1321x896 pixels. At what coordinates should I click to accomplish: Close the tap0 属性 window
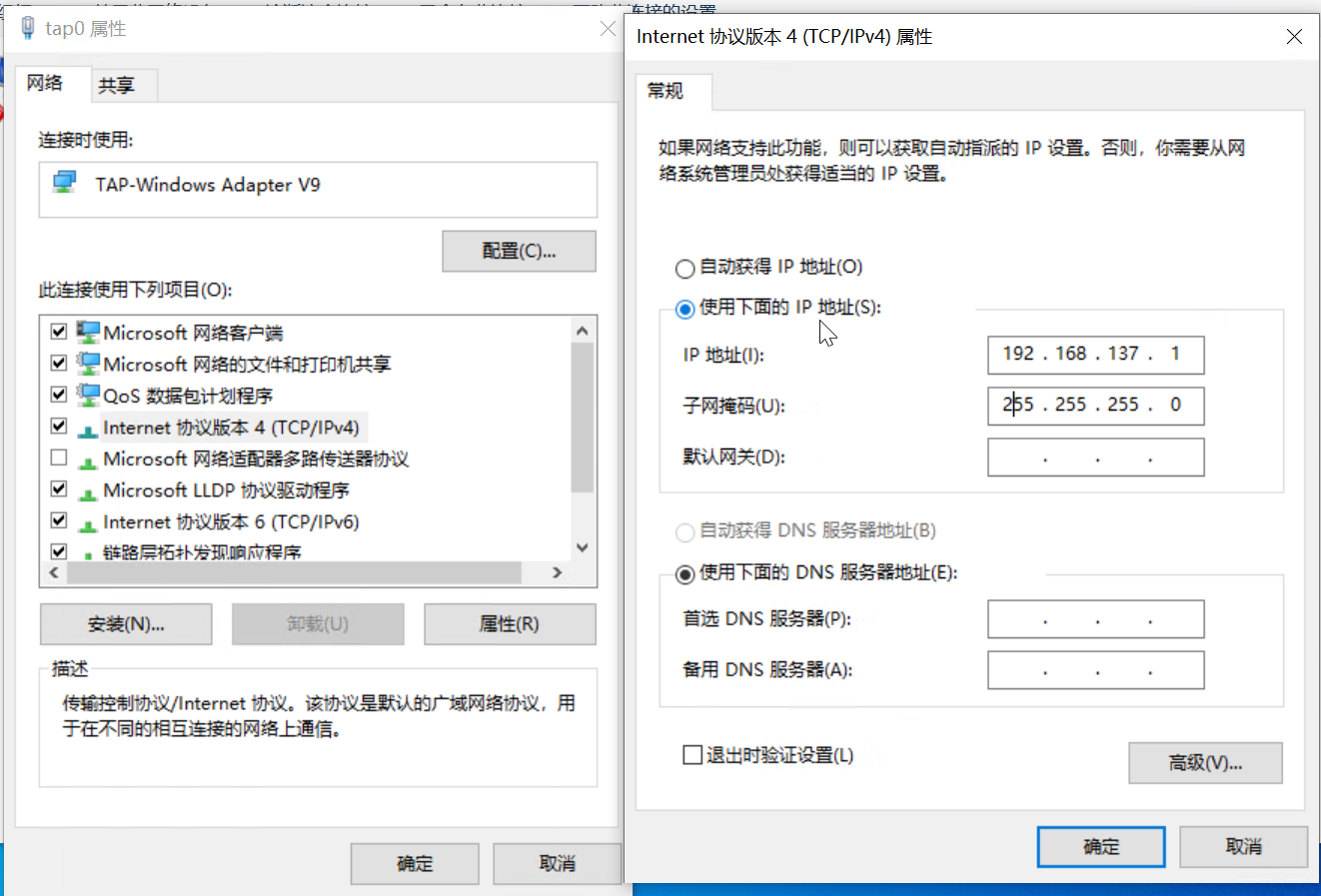(x=608, y=29)
